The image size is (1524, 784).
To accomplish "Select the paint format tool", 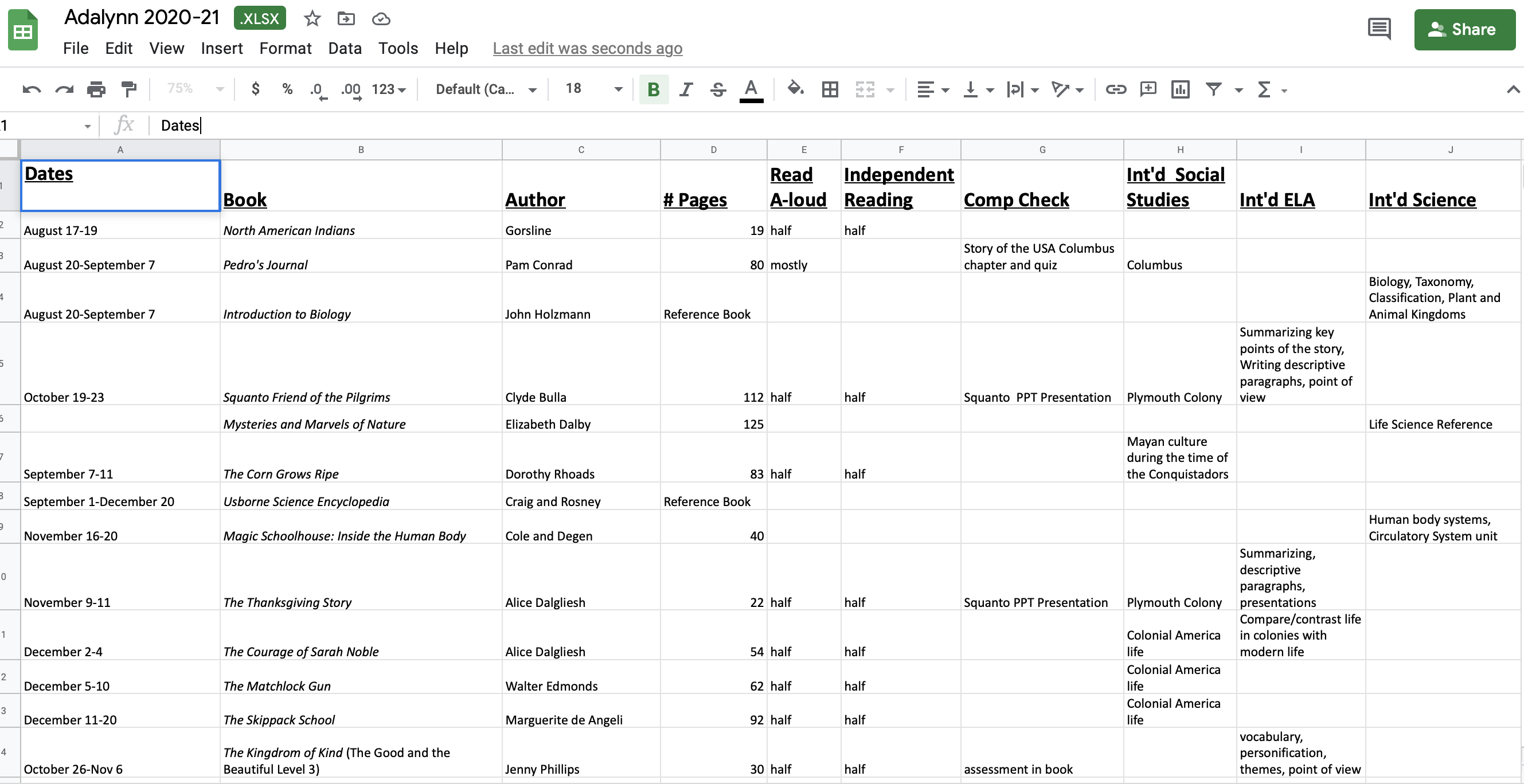I will 128,90.
